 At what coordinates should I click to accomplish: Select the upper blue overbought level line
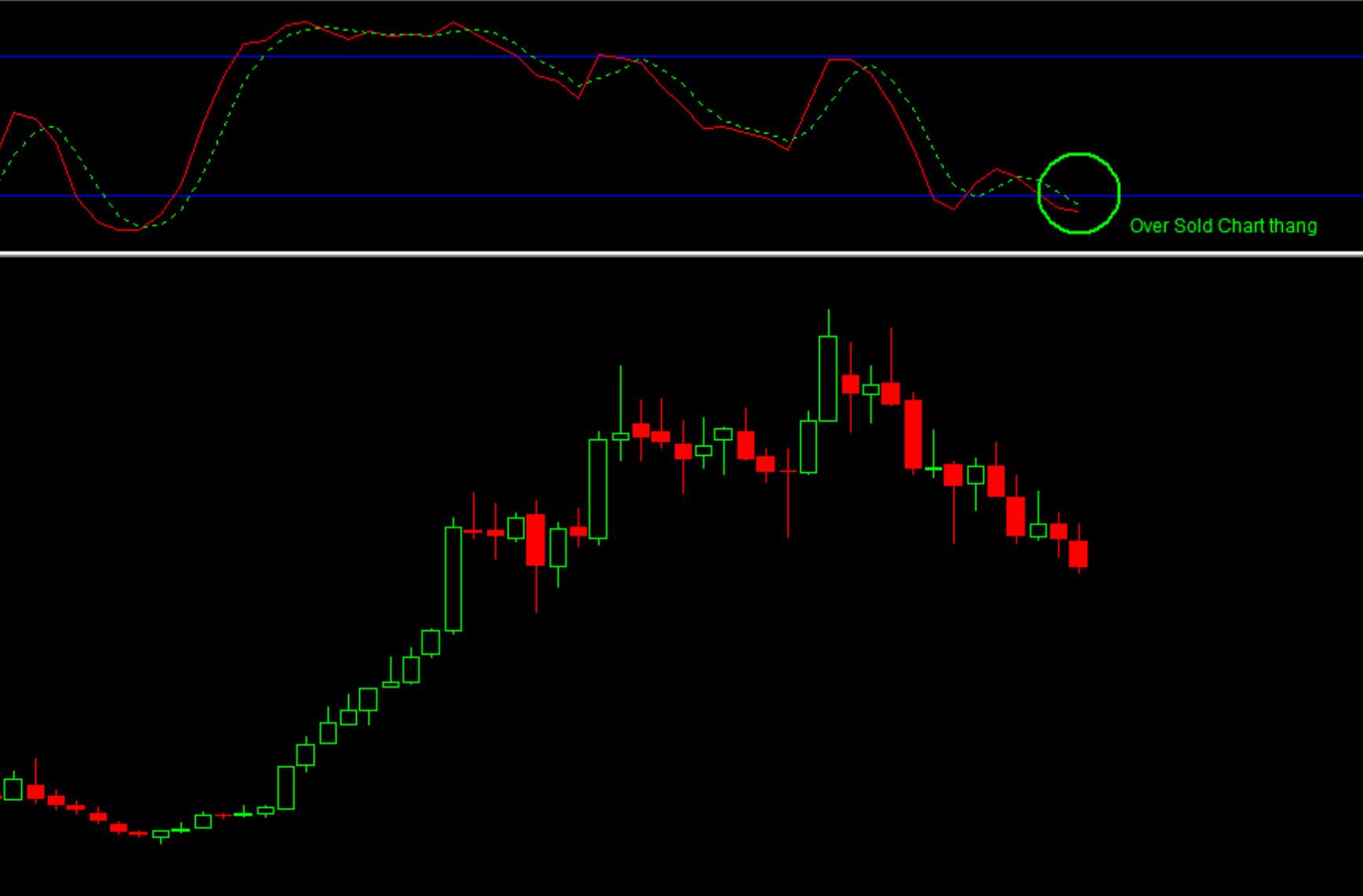[681, 57]
